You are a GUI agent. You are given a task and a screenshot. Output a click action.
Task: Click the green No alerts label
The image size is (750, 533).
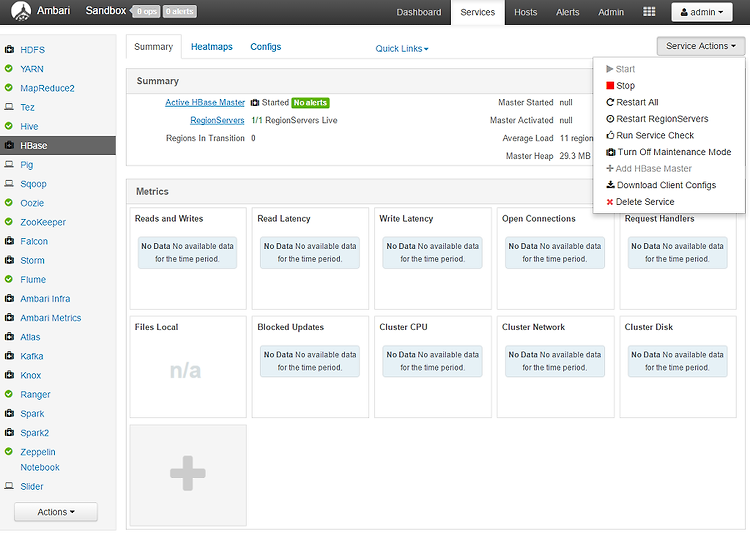coord(310,102)
